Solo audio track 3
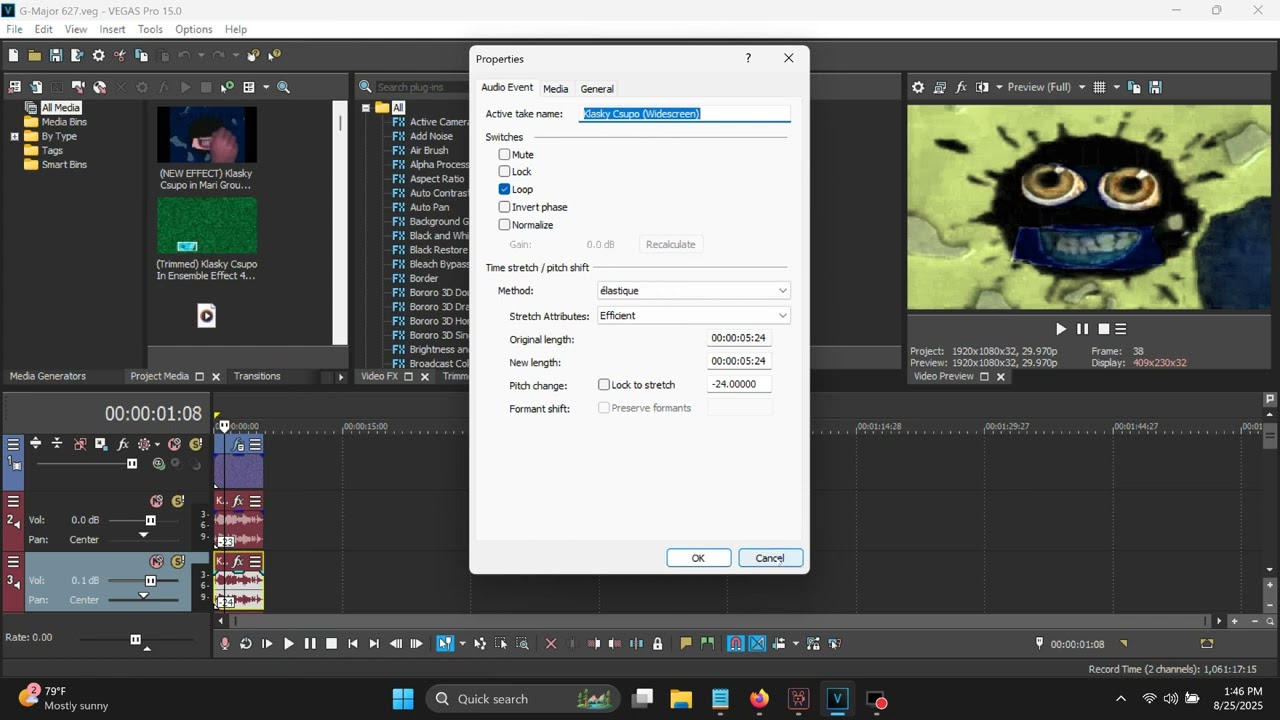 (x=178, y=562)
